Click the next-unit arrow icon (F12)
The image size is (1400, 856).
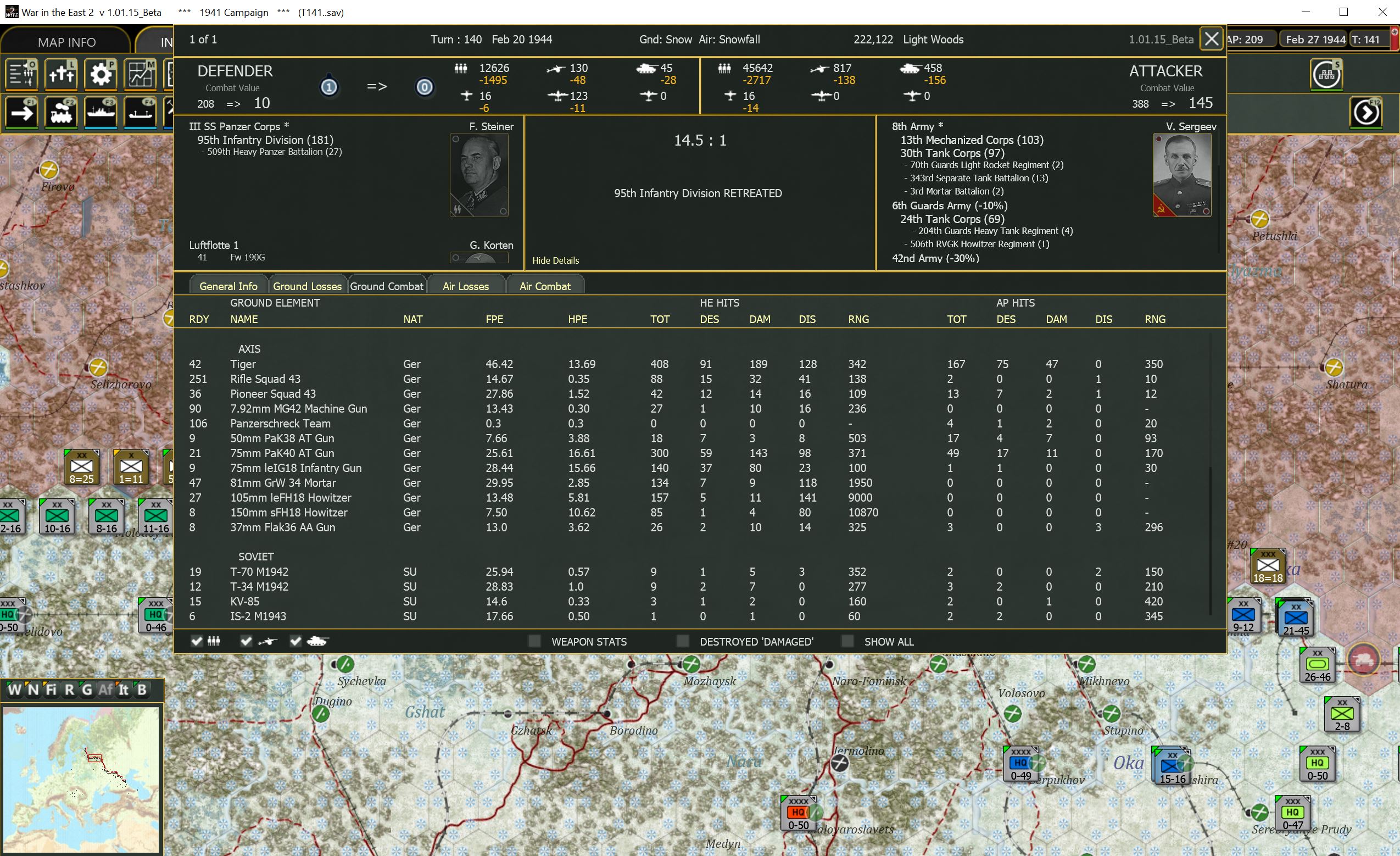click(1366, 113)
